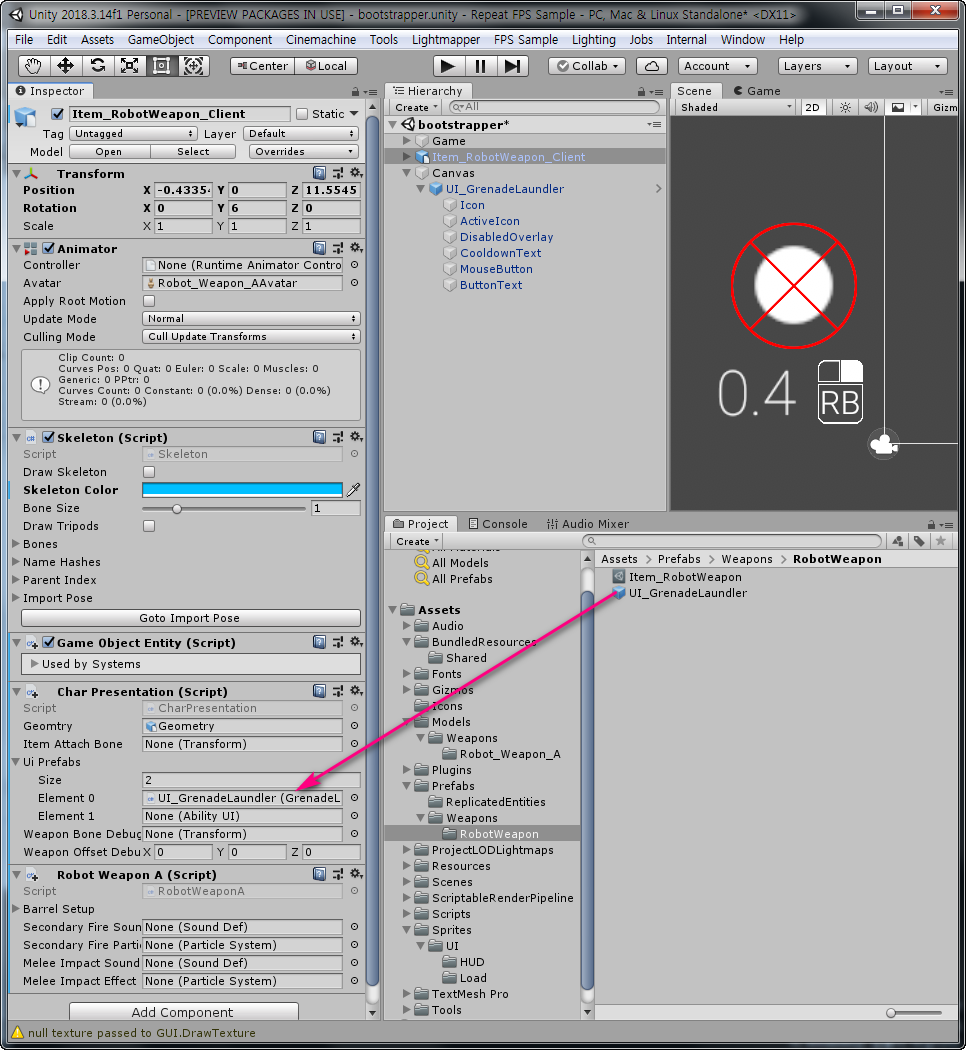Click object picker for Controller field
The height and width of the screenshot is (1050, 966).
(354, 265)
